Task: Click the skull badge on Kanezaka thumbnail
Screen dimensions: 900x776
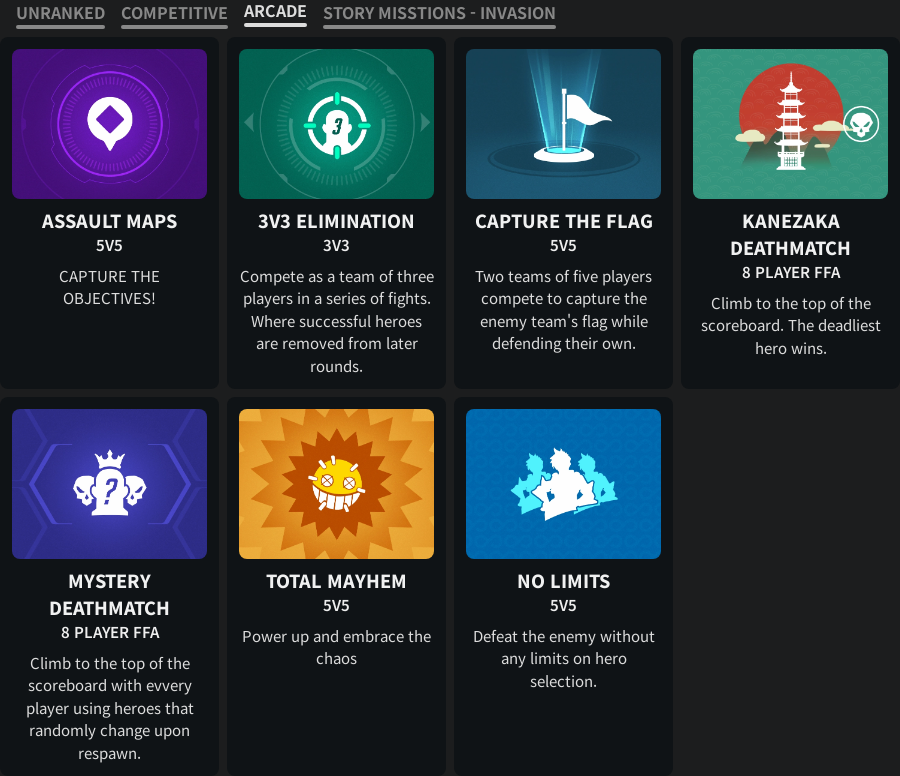Action: (862, 123)
